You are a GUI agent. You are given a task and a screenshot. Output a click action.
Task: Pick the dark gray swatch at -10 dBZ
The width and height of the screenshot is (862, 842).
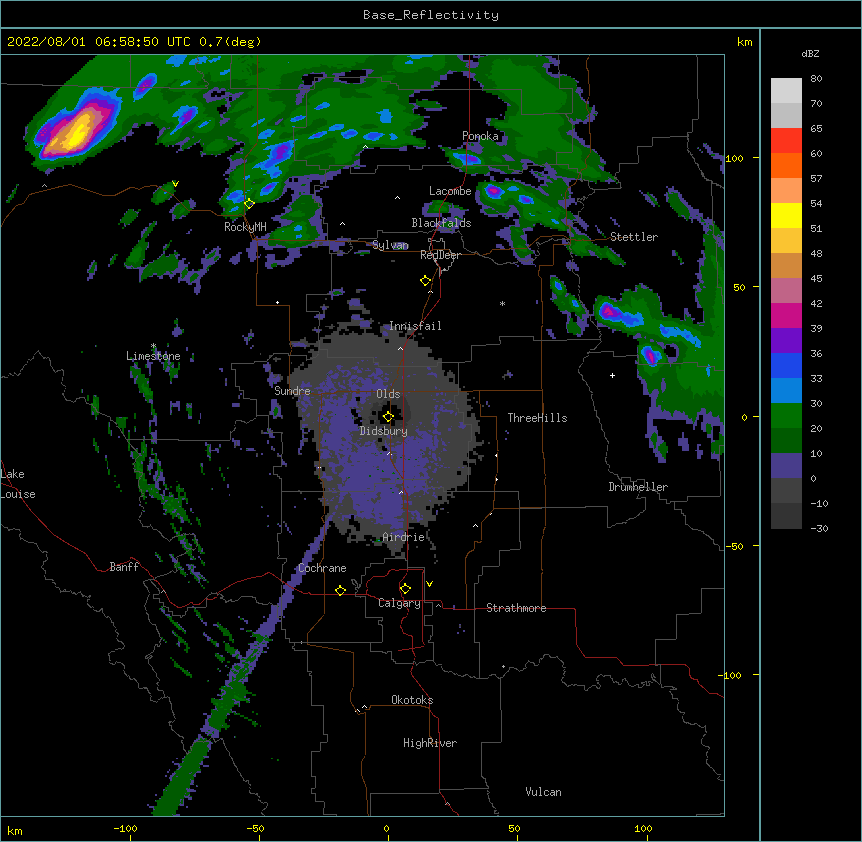(786, 516)
